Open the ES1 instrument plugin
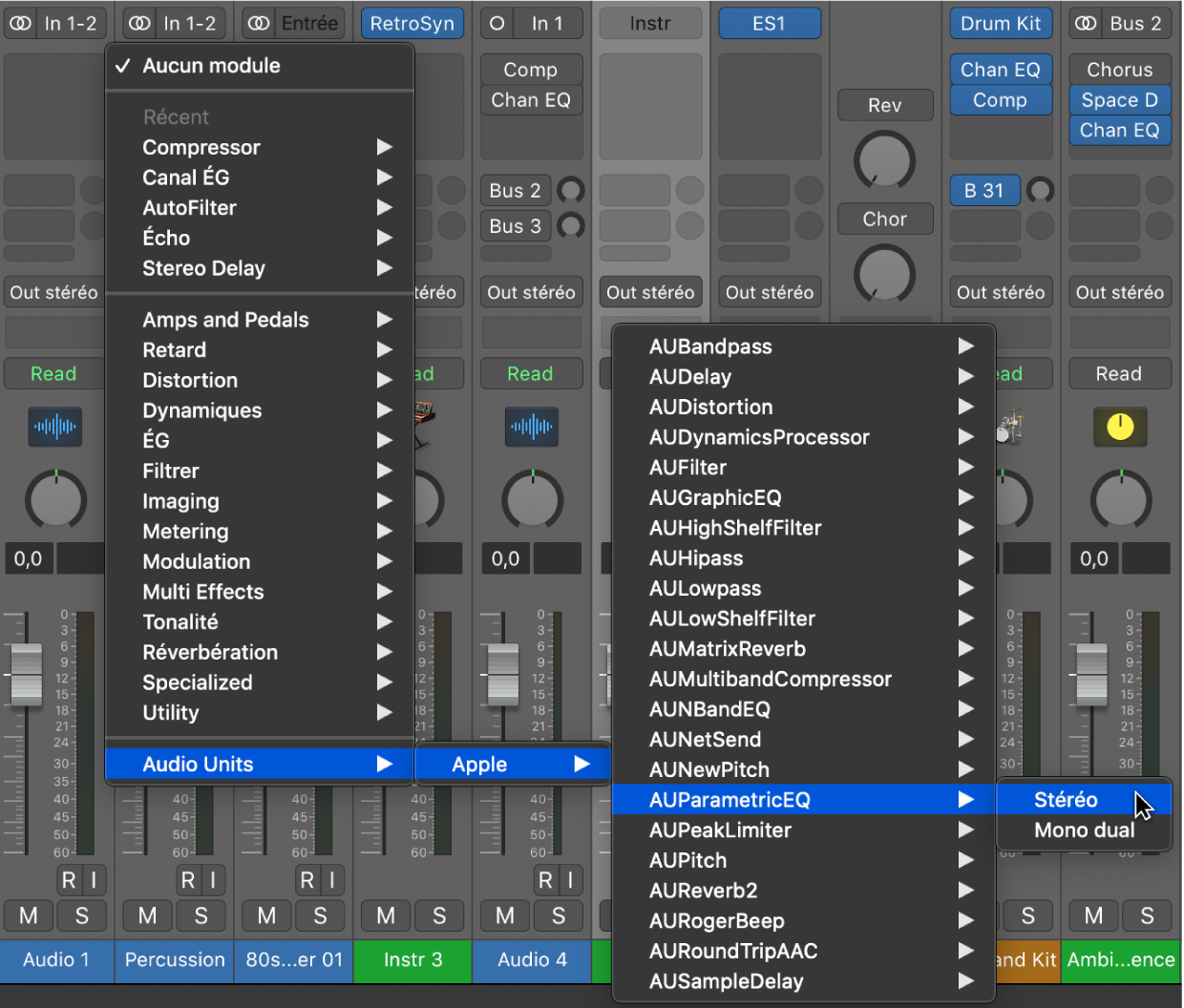Screen dimensions: 1184x1008 (770, 23)
